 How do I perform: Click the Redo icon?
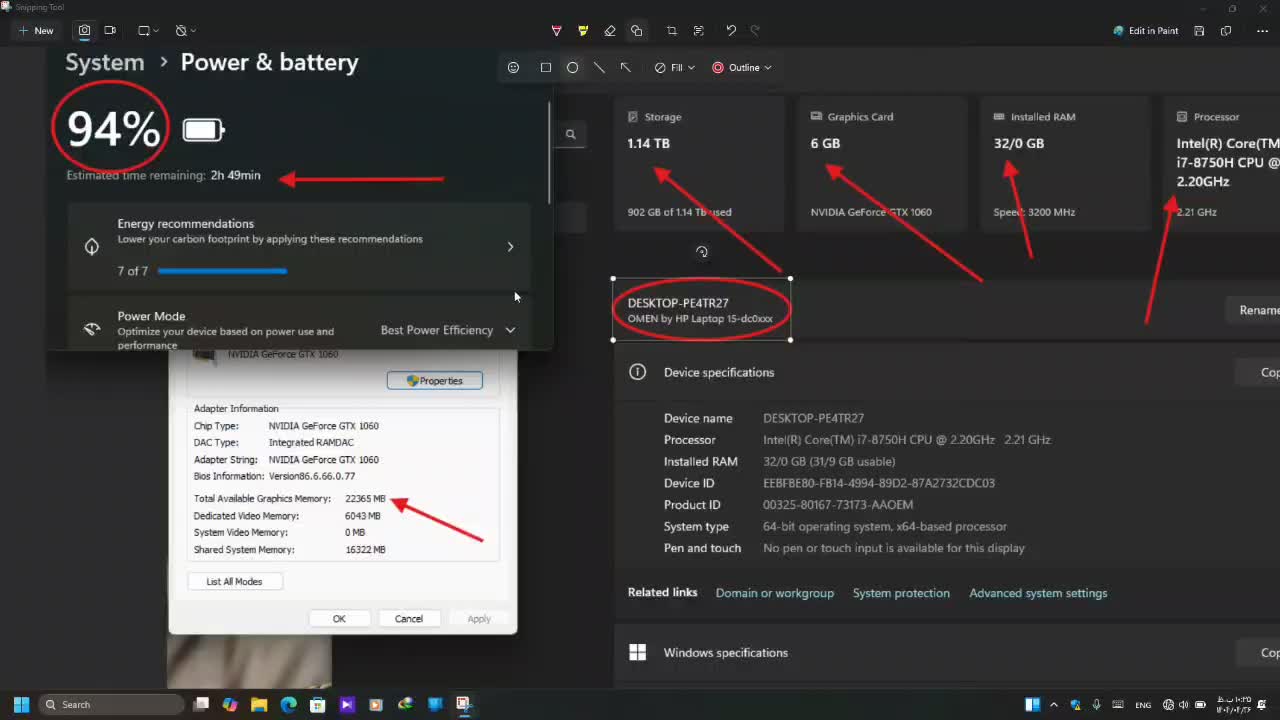[x=755, y=31]
